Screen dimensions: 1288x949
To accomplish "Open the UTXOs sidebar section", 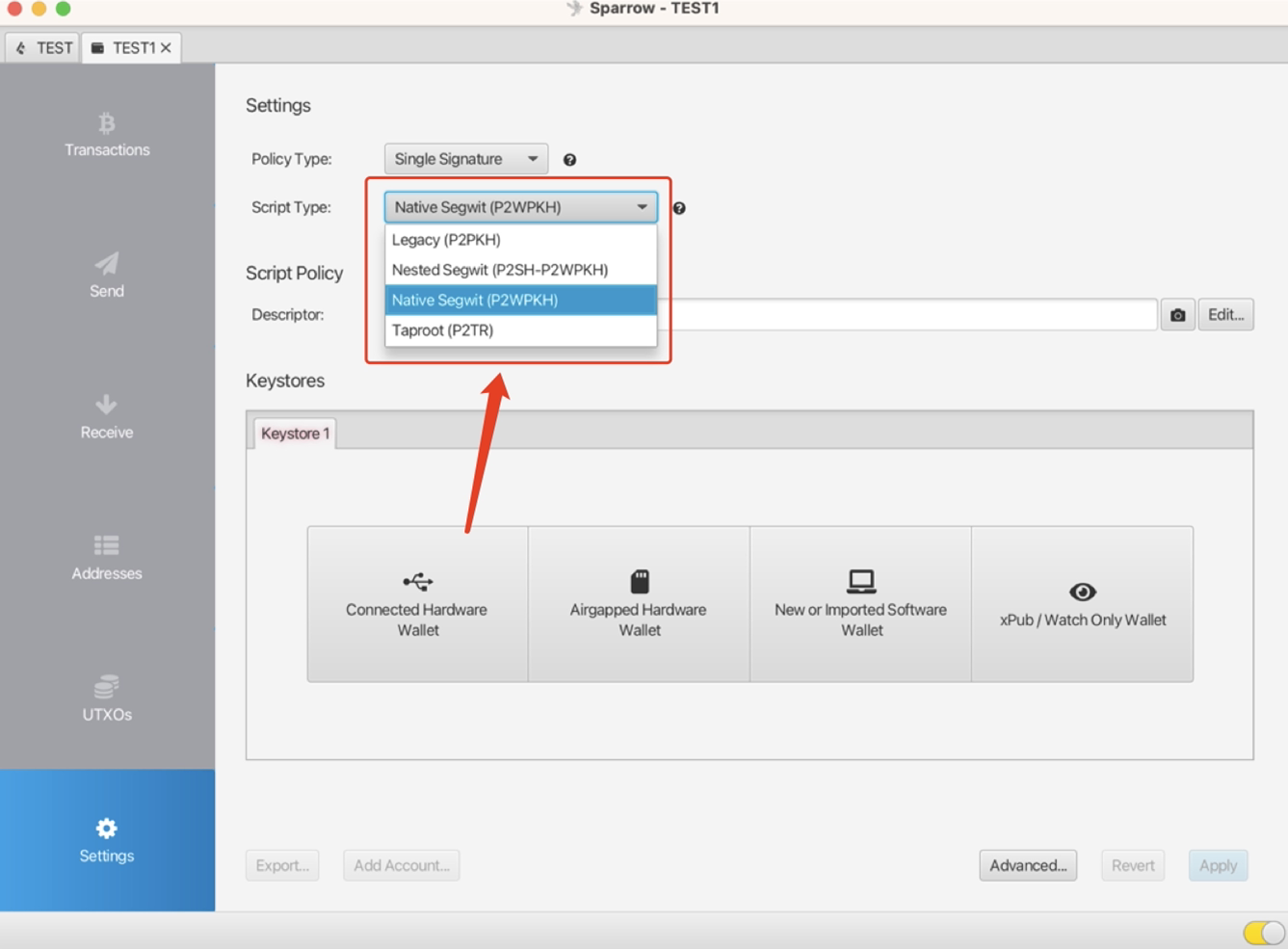I will point(107,699).
